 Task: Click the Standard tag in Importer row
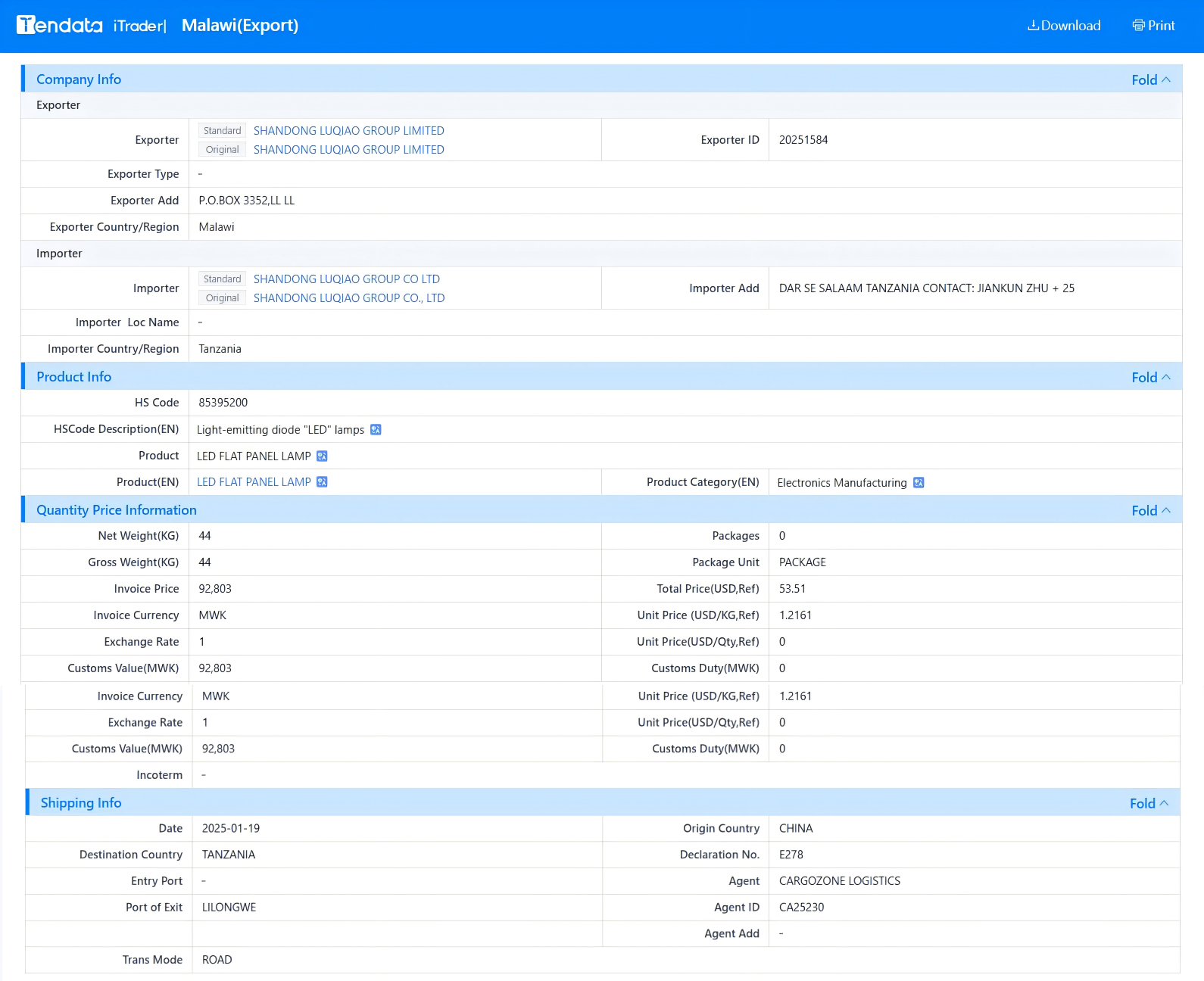click(222, 279)
